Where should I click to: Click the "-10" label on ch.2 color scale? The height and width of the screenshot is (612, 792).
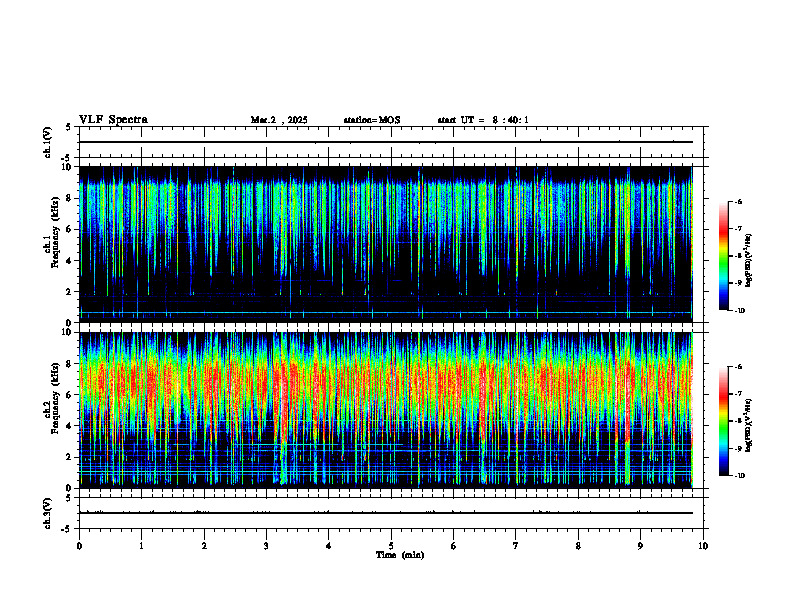(x=740, y=475)
